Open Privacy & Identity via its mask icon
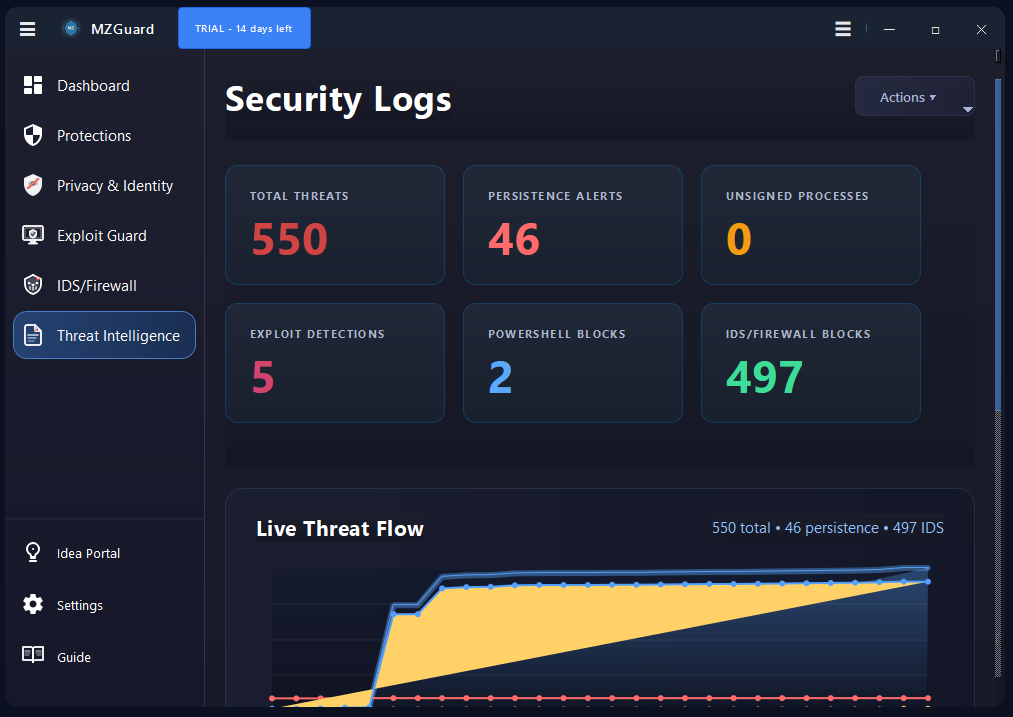This screenshot has width=1013, height=717. (32, 185)
